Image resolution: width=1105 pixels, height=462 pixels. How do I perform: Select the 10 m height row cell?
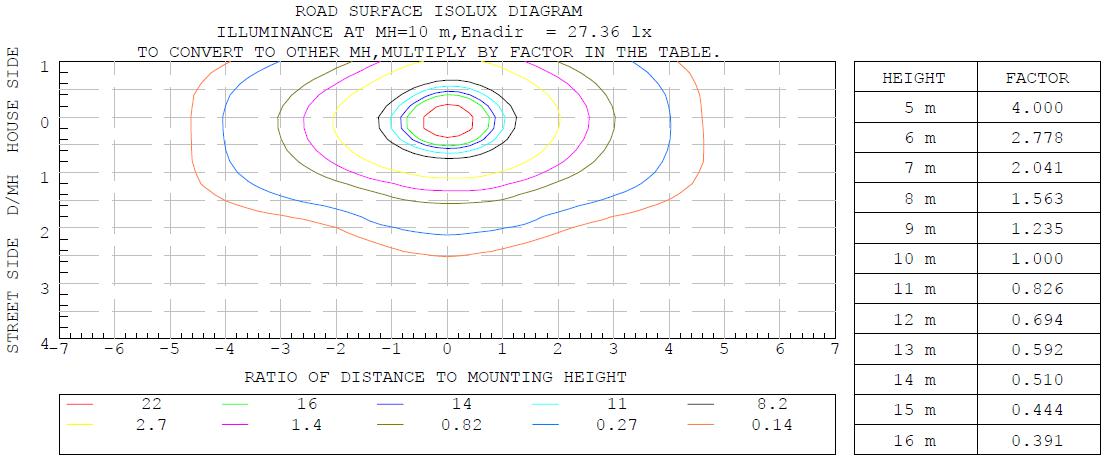point(913,259)
